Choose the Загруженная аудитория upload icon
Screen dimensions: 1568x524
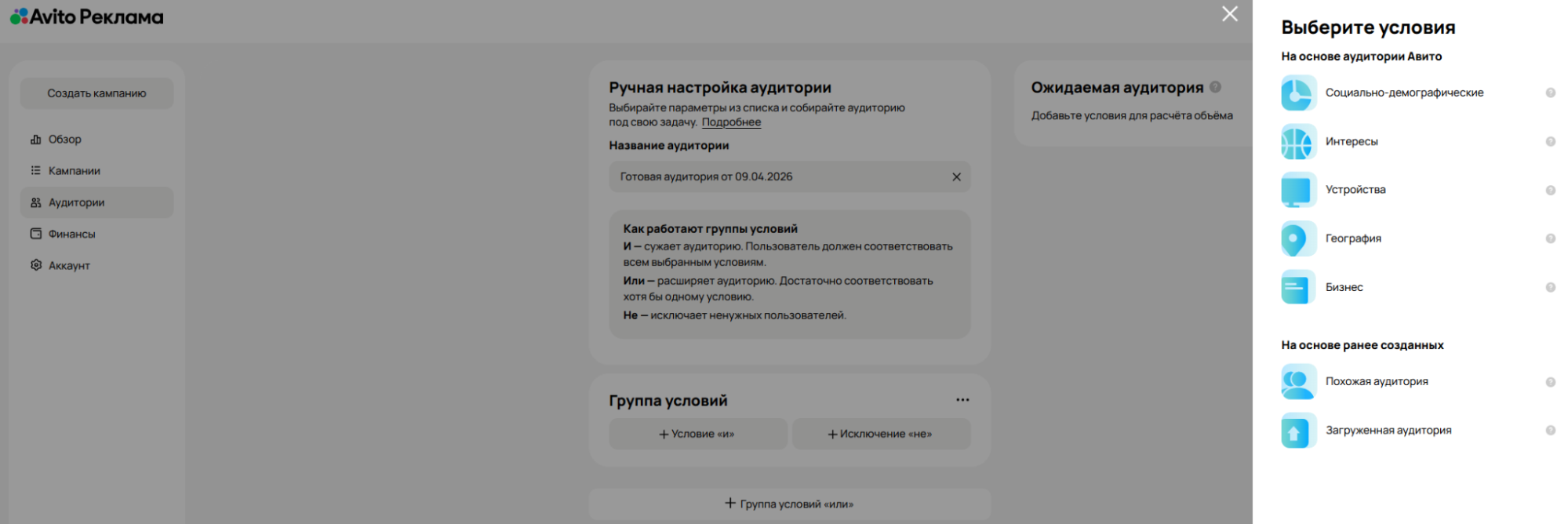point(1298,431)
